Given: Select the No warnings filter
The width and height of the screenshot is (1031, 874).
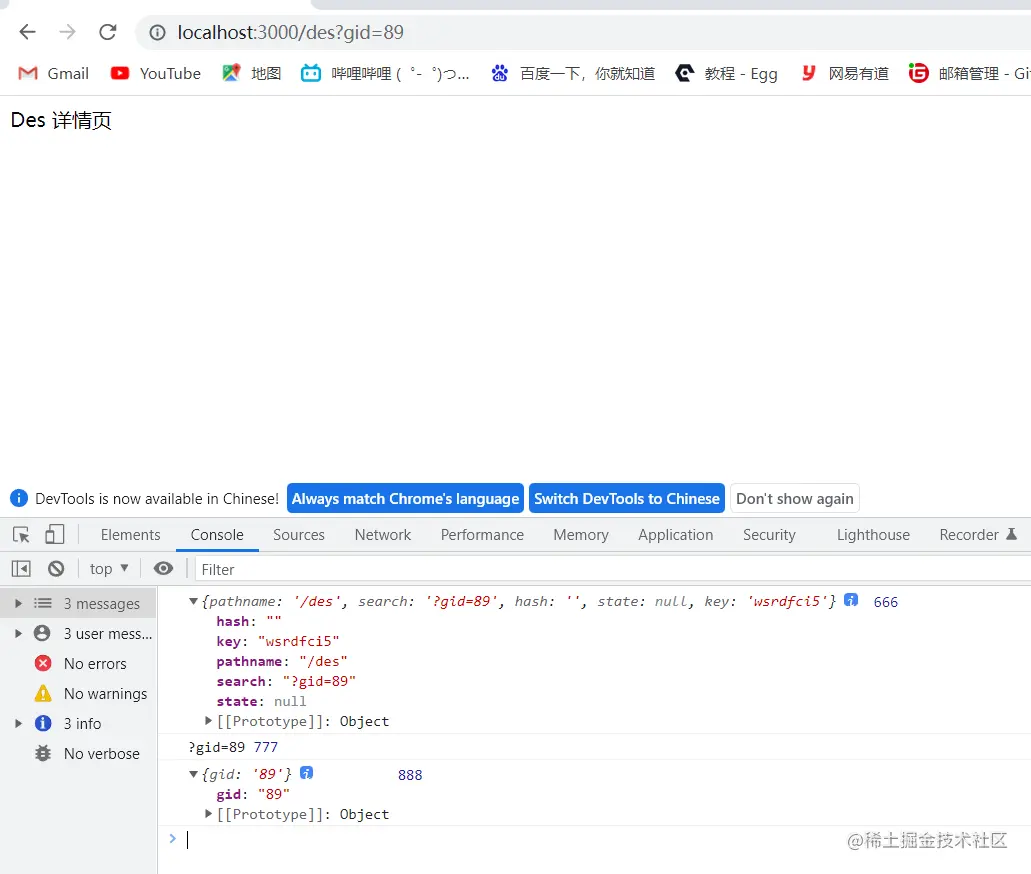Looking at the screenshot, I should [91, 694].
